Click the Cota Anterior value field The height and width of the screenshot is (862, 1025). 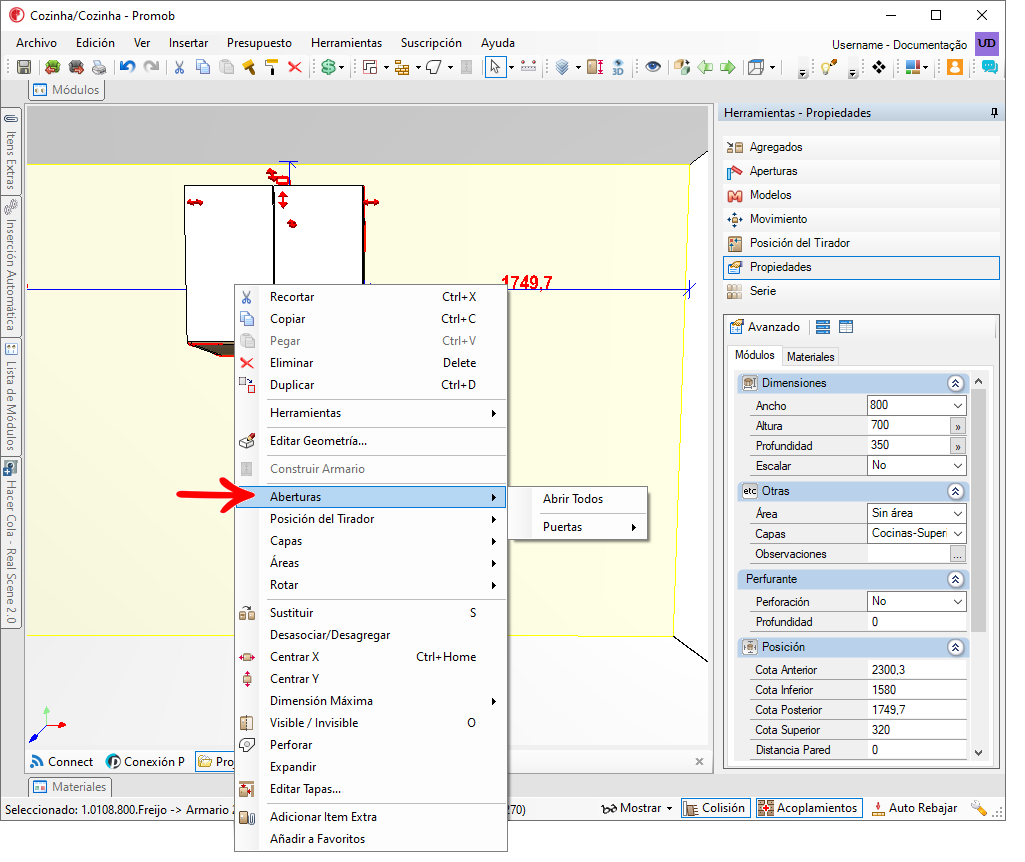click(916, 671)
